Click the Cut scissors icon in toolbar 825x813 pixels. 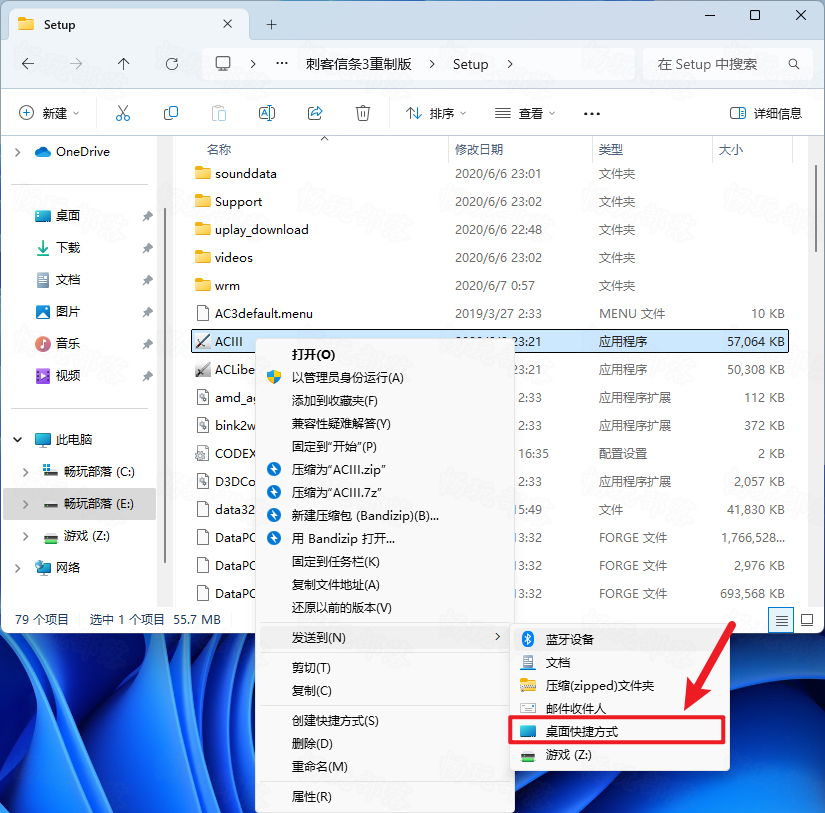123,113
